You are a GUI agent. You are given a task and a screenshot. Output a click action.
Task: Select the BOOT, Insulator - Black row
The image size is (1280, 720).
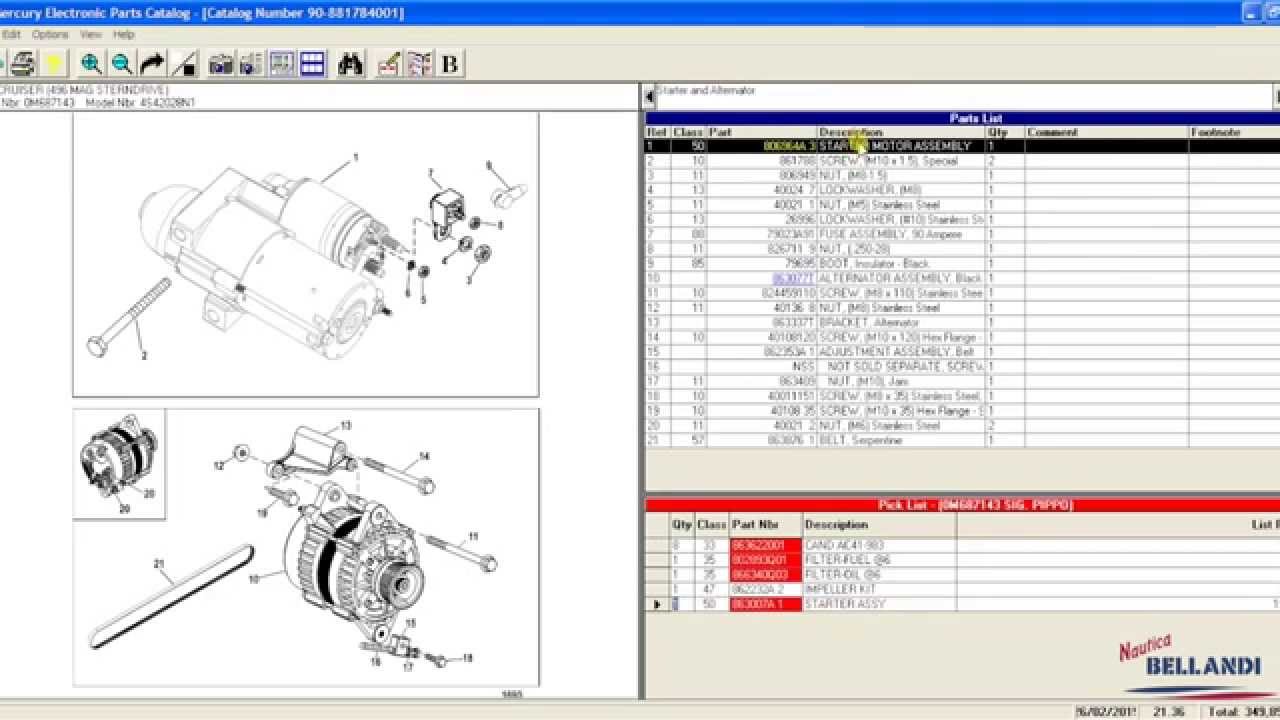click(x=962, y=264)
